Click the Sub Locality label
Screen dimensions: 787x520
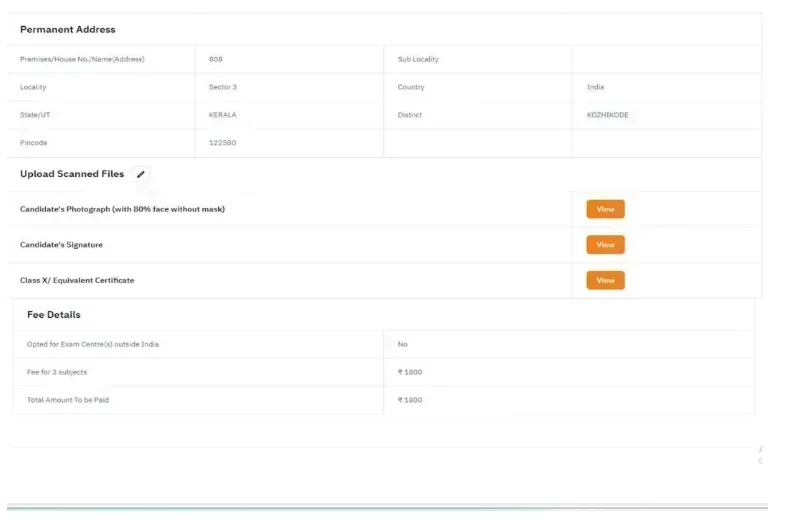tap(418, 59)
